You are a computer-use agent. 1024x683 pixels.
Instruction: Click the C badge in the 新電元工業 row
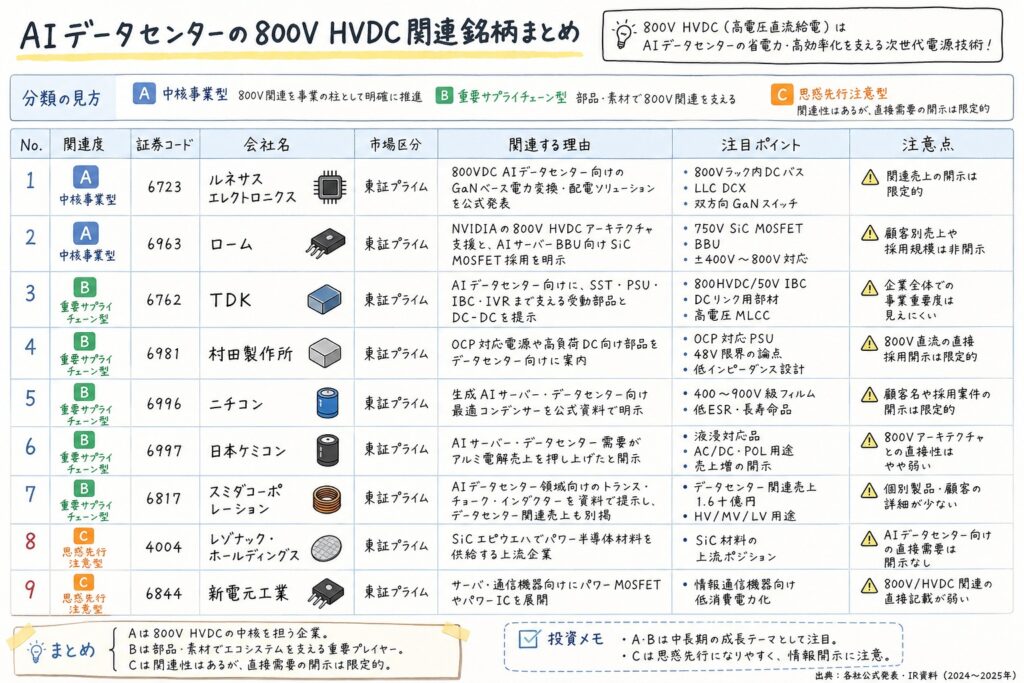coord(84,582)
